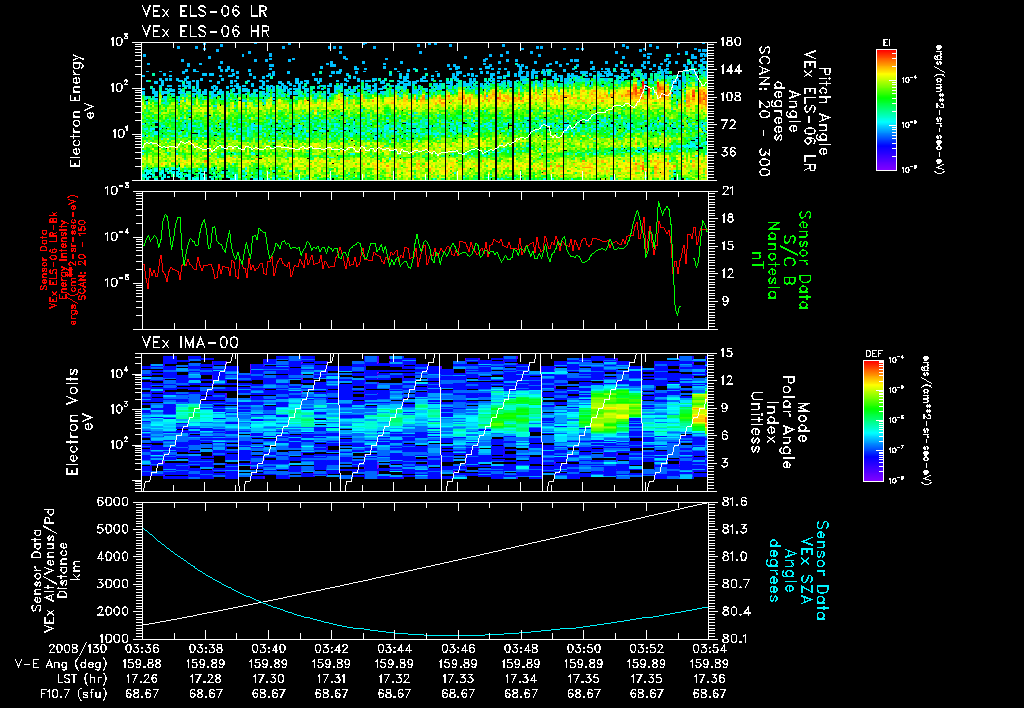Click the EI color scale bar
The width and height of the screenshot is (1024, 708).
click(886, 110)
